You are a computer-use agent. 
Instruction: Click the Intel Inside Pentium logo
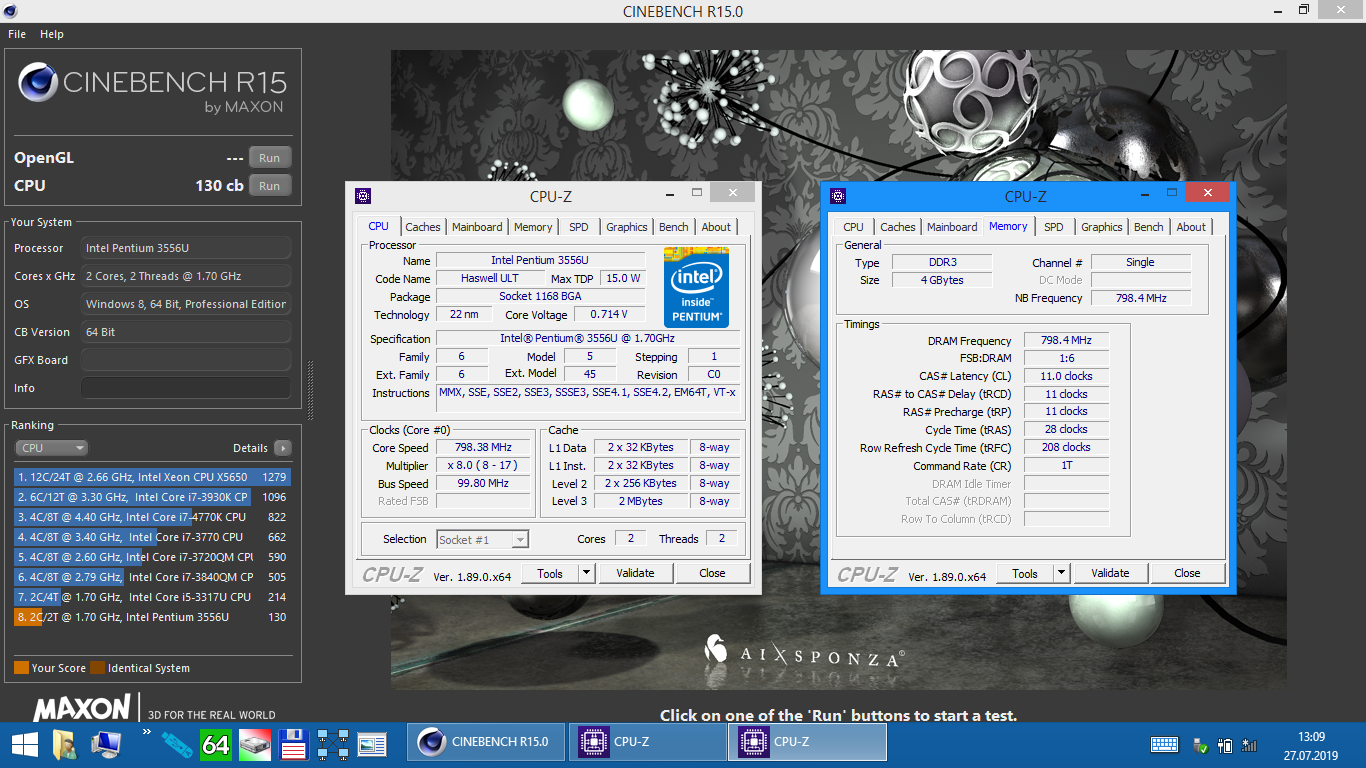pos(696,285)
